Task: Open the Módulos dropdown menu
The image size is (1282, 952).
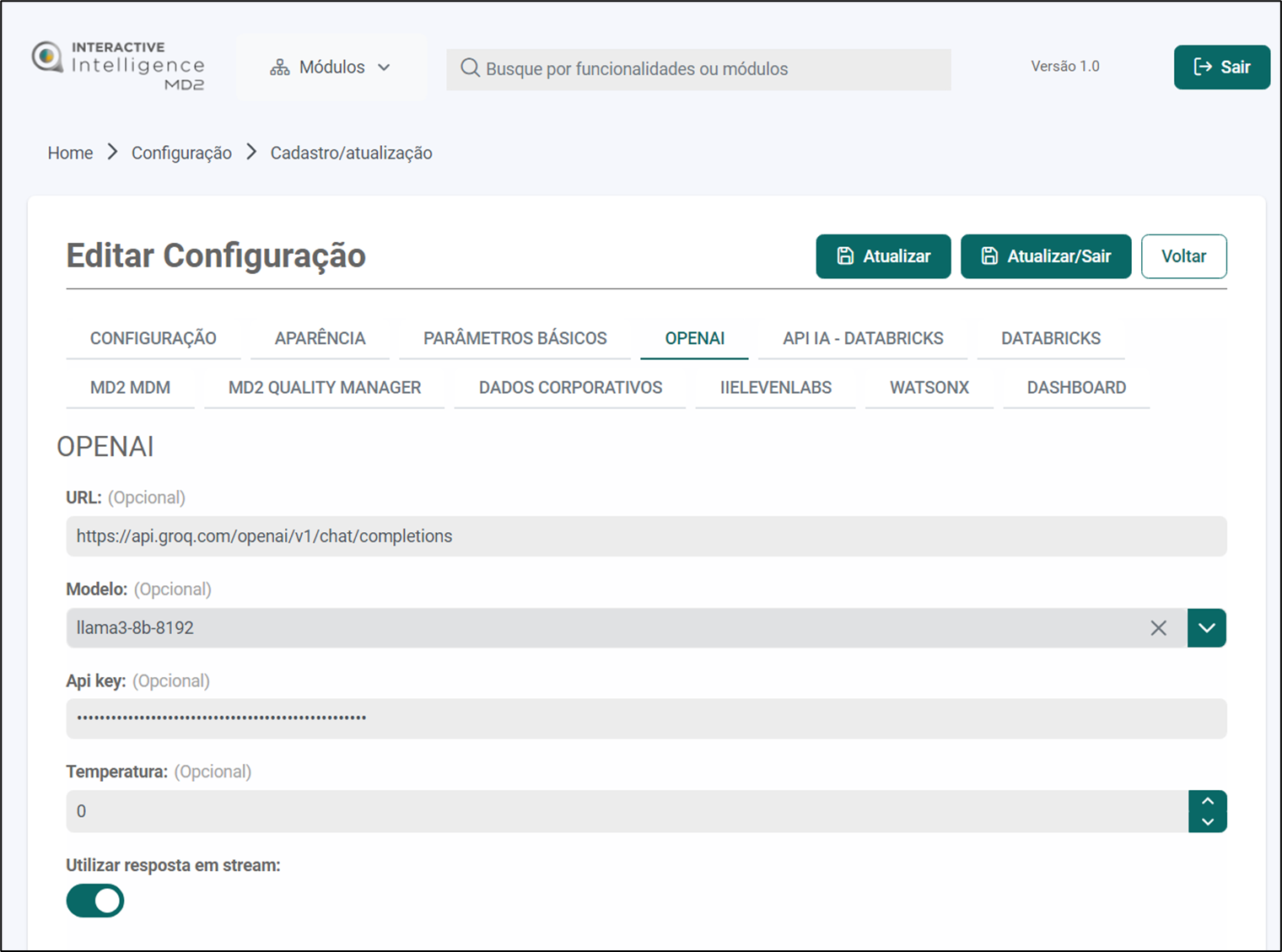Action: (331, 67)
